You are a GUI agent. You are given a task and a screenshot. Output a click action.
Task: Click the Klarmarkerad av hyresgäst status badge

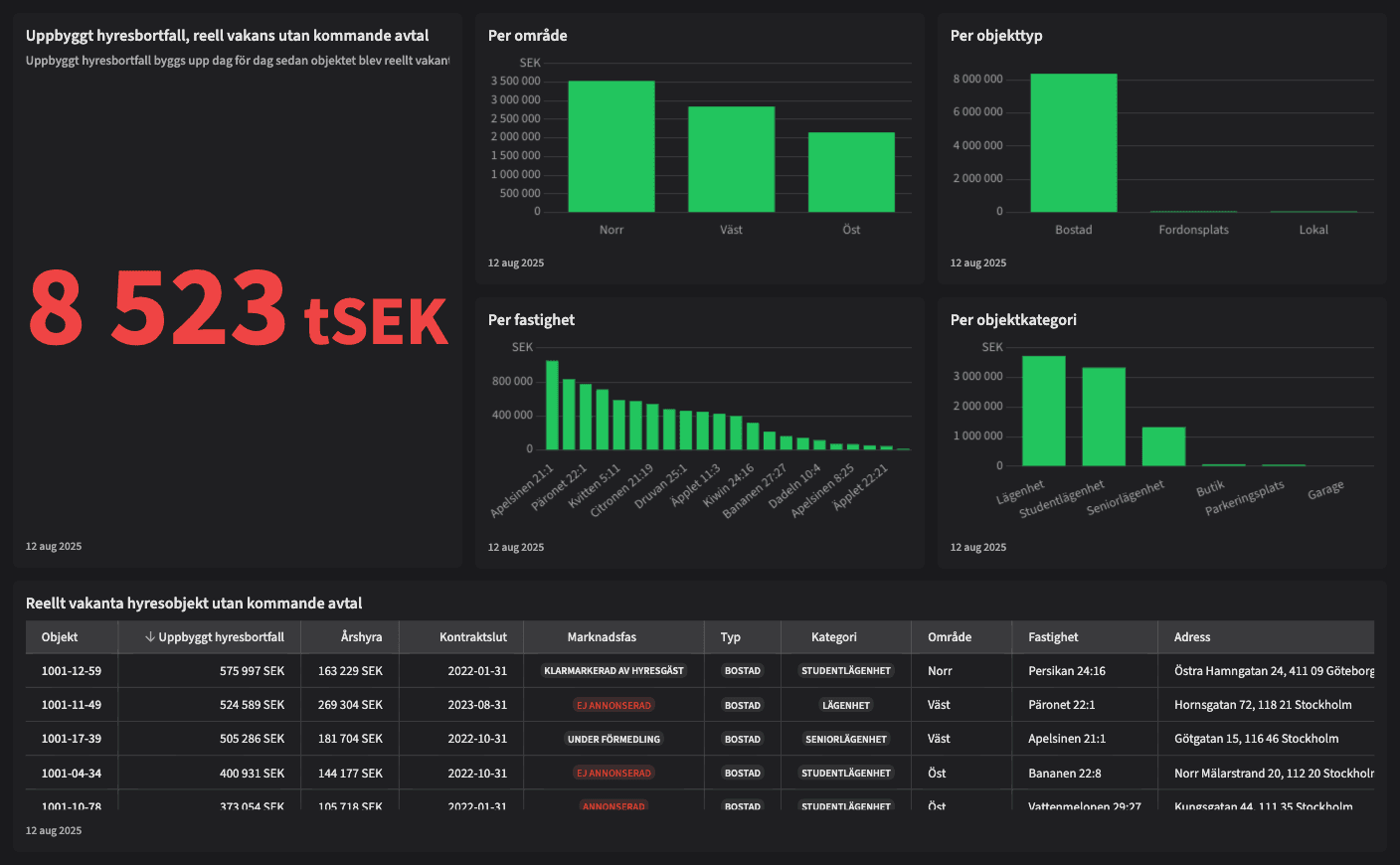pyautogui.click(x=613, y=671)
